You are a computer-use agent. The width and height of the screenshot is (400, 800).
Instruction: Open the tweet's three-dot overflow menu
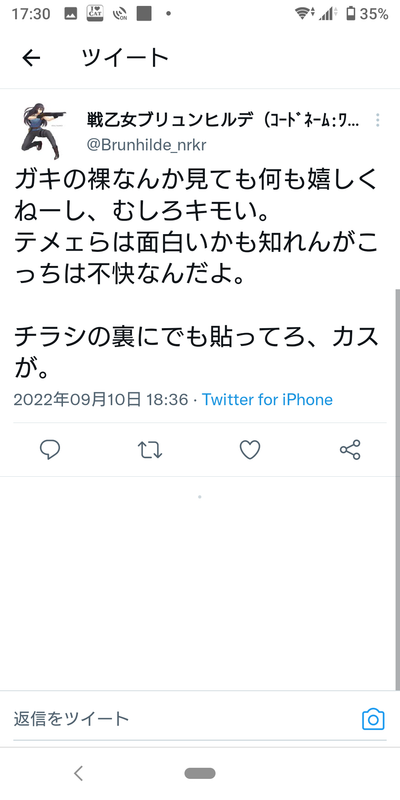[378, 120]
